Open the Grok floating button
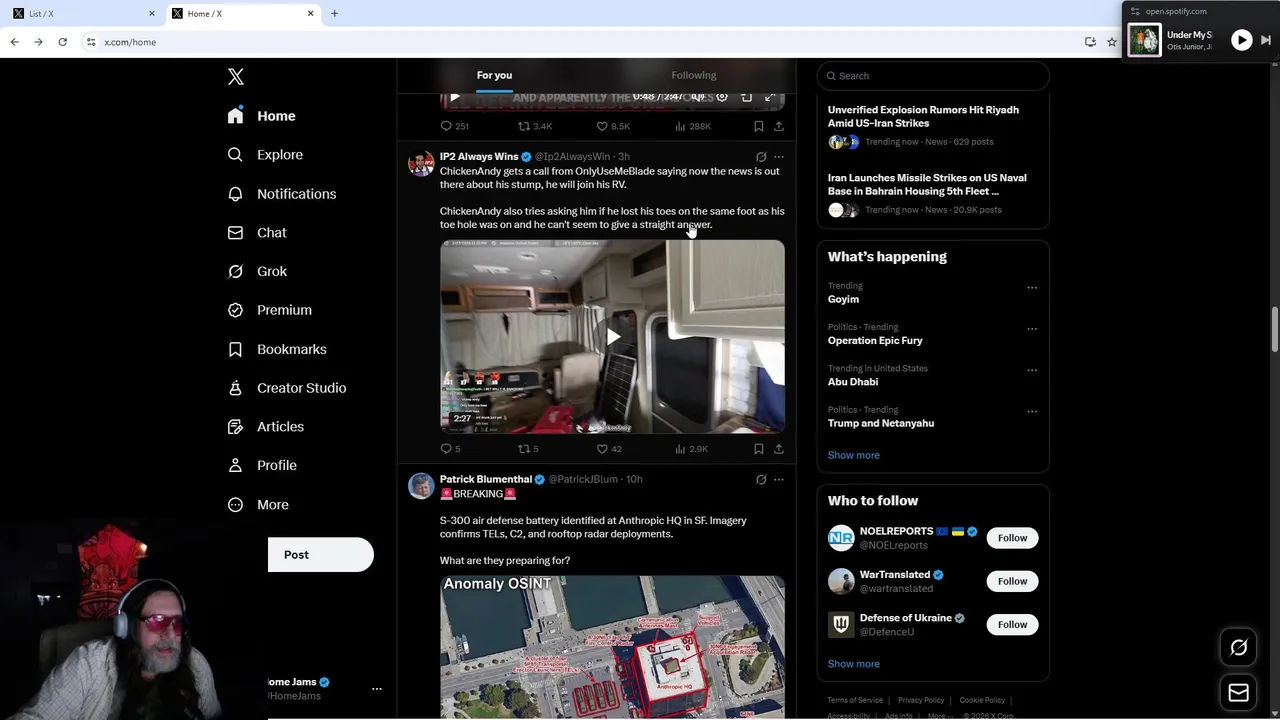1280x720 pixels. tap(1238, 648)
